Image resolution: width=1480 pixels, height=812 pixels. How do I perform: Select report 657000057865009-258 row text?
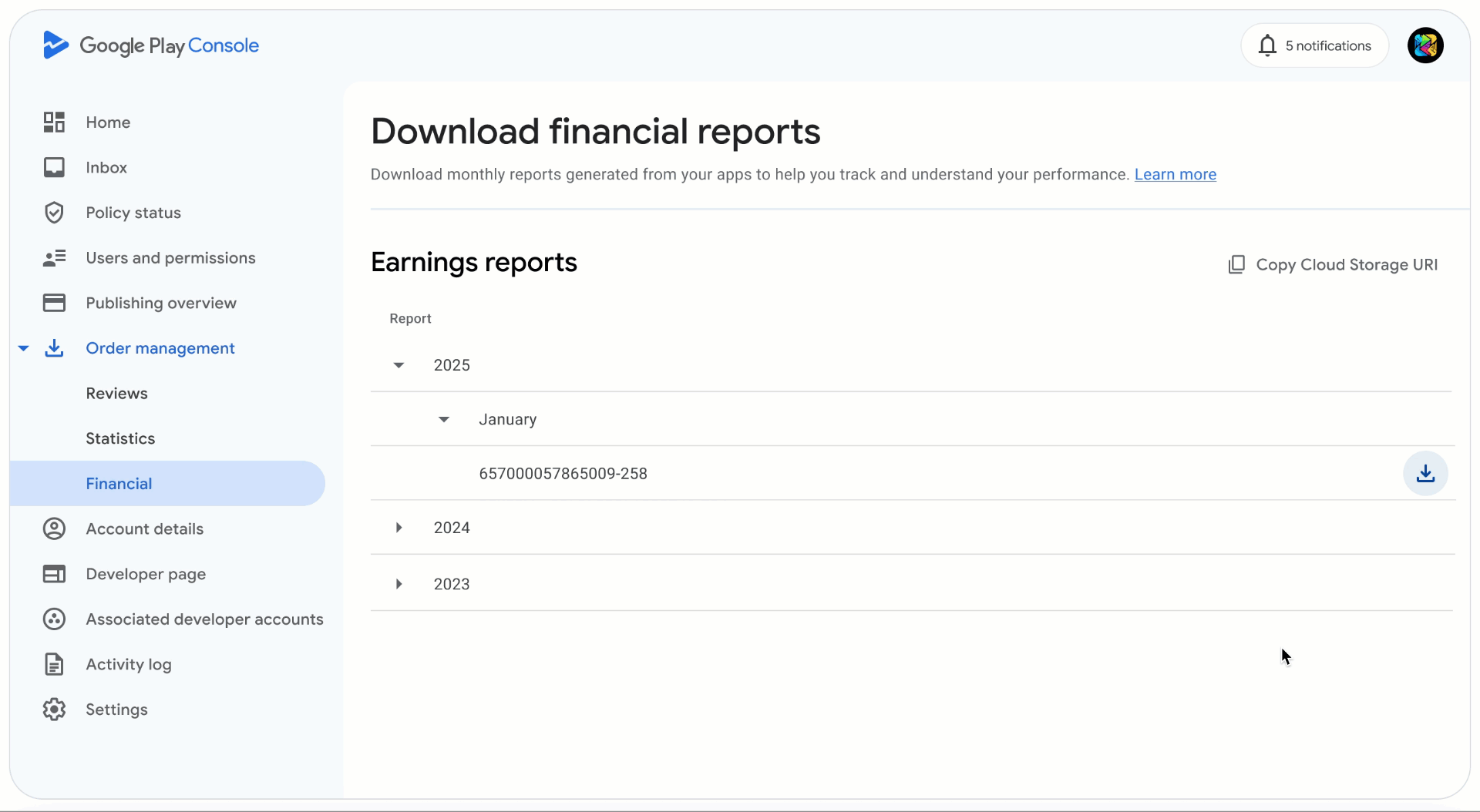coord(563,474)
